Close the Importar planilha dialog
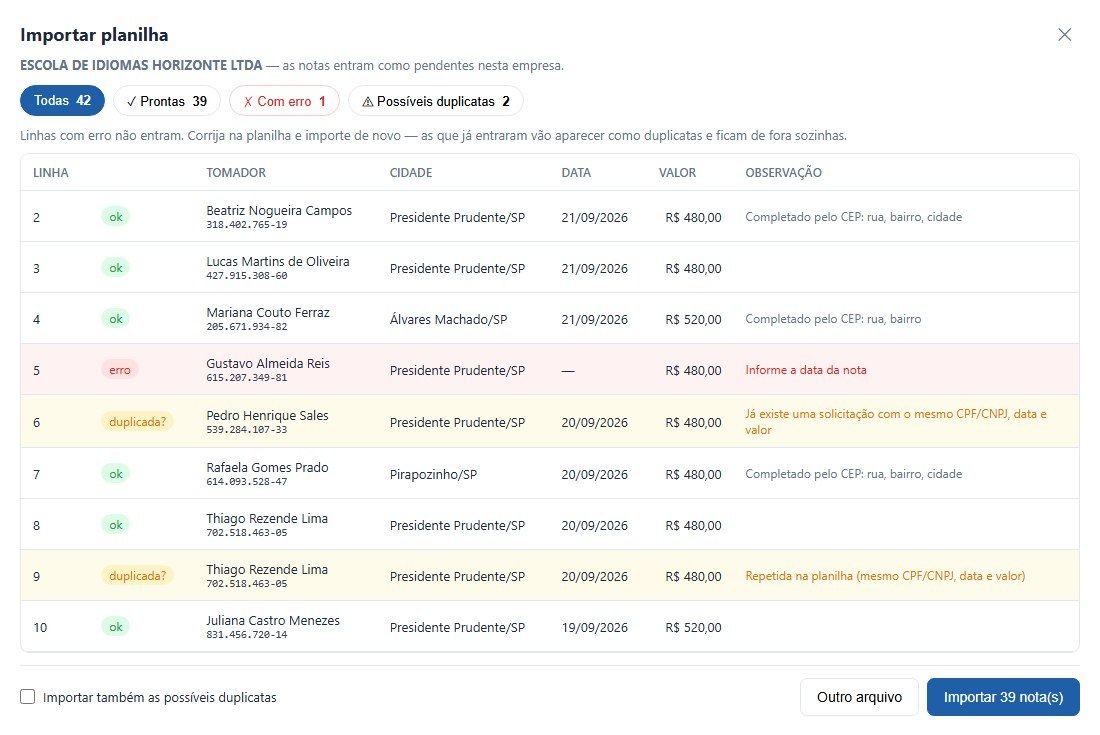The height and width of the screenshot is (735, 1100). tap(1064, 34)
